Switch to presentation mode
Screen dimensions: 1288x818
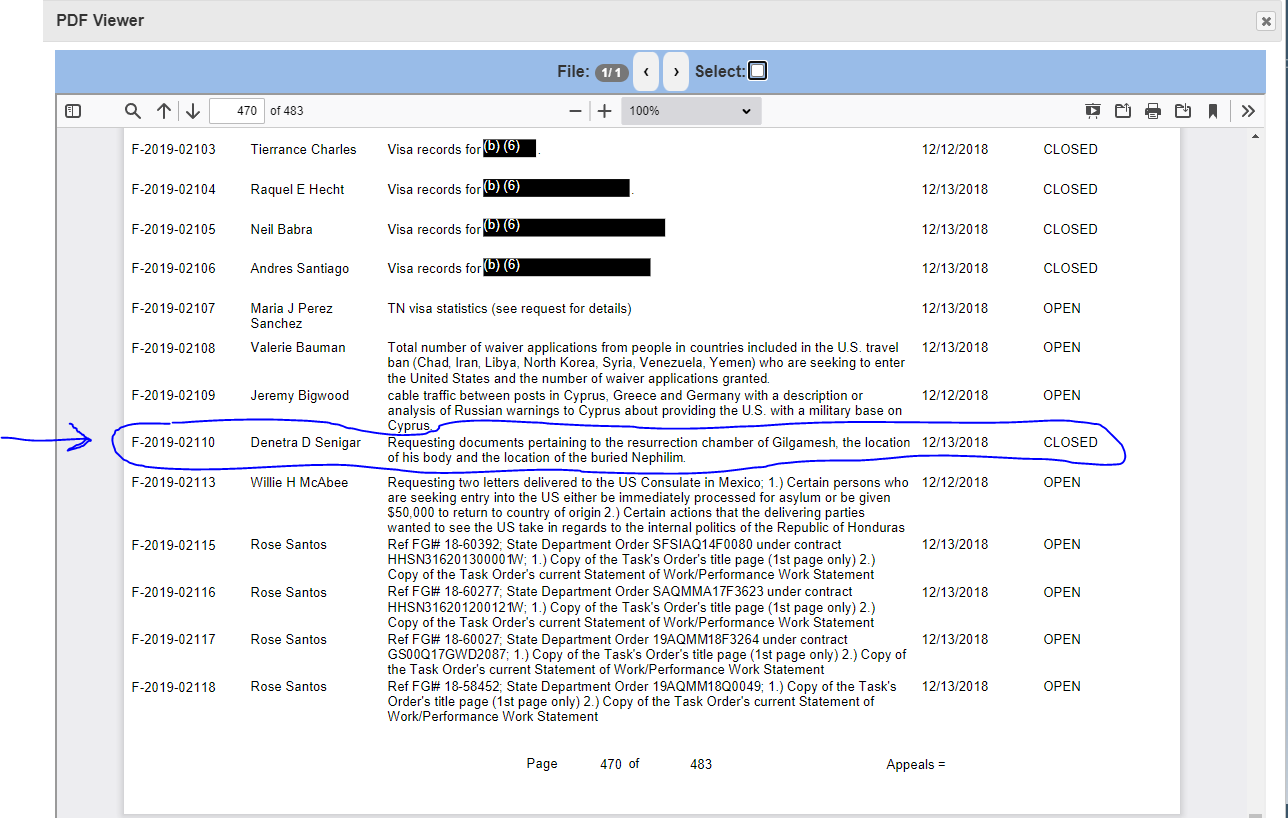pos(1093,111)
